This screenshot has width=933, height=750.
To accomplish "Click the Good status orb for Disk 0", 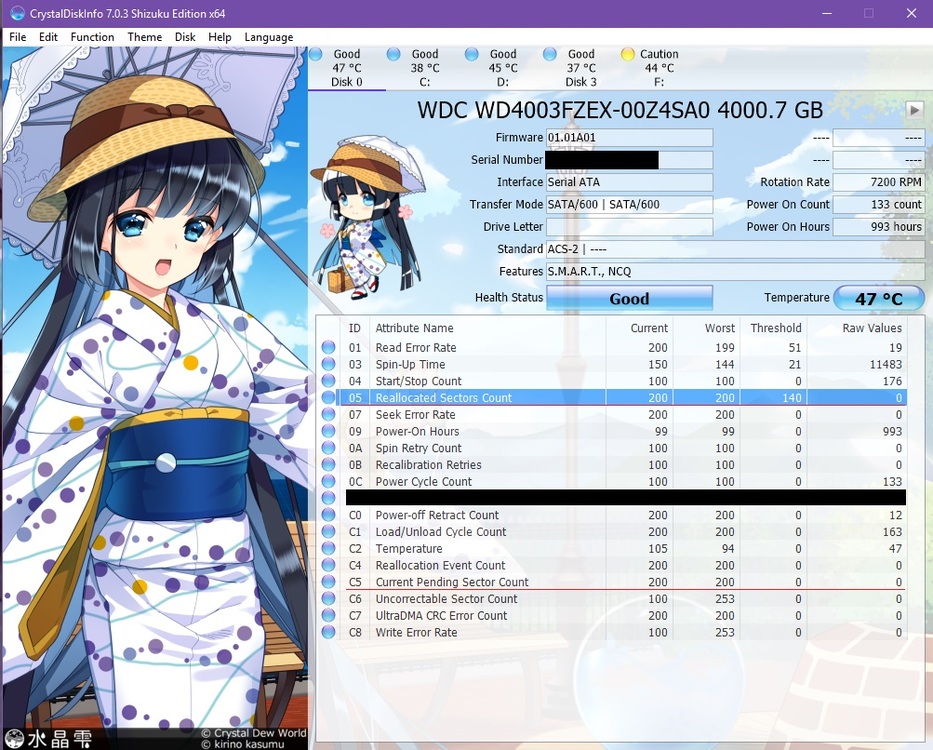I will 316,54.
